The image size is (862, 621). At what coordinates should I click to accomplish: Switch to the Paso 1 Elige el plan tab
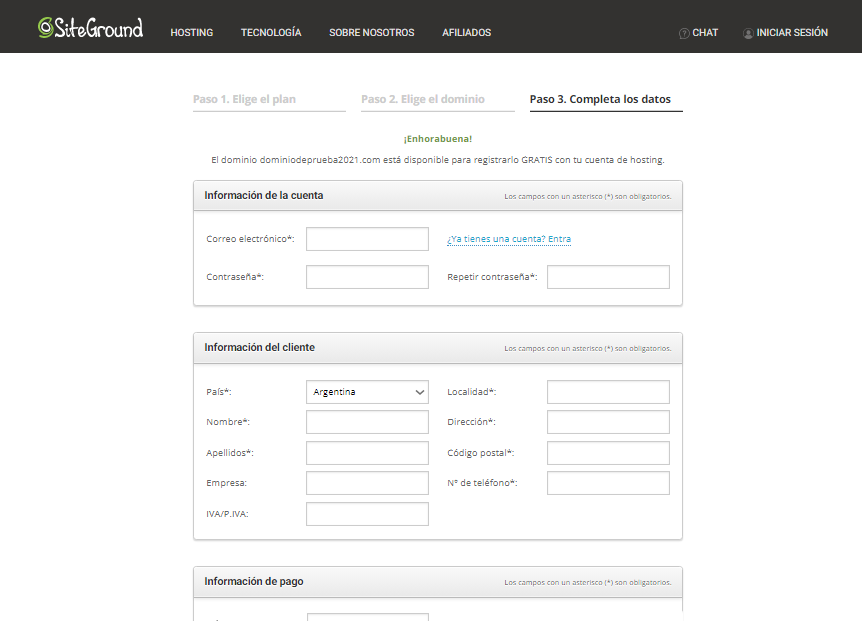pos(251,99)
